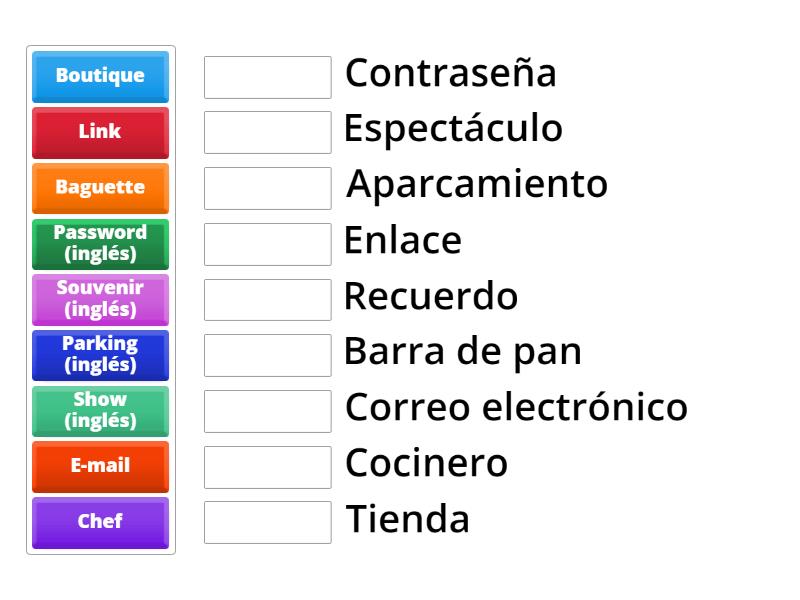Screen dimensions: 800x600
Task: Click the Tienda definition text
Action: click(407, 519)
